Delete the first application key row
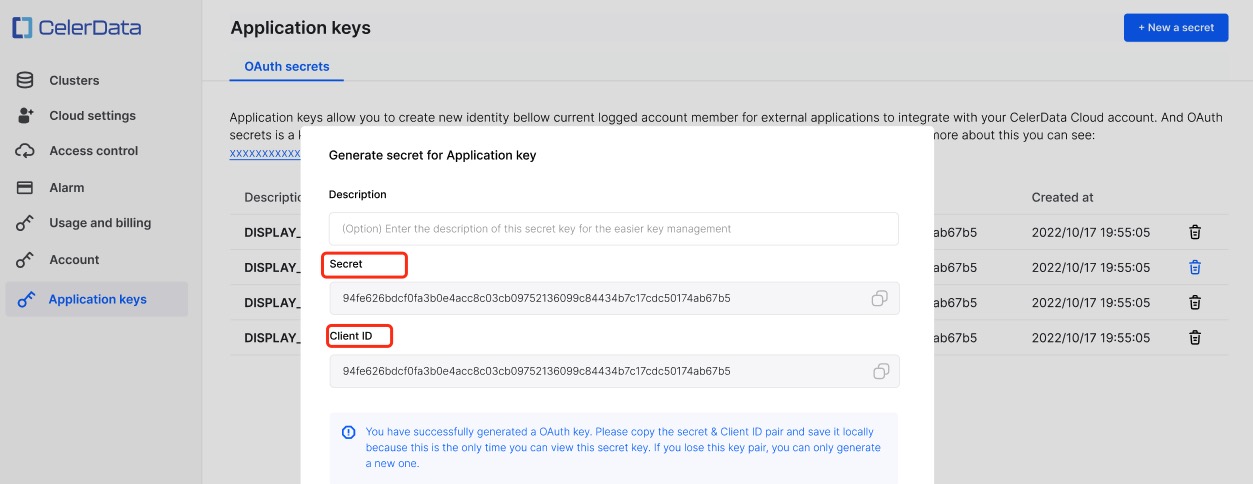The height and width of the screenshot is (484, 1253). [1194, 232]
